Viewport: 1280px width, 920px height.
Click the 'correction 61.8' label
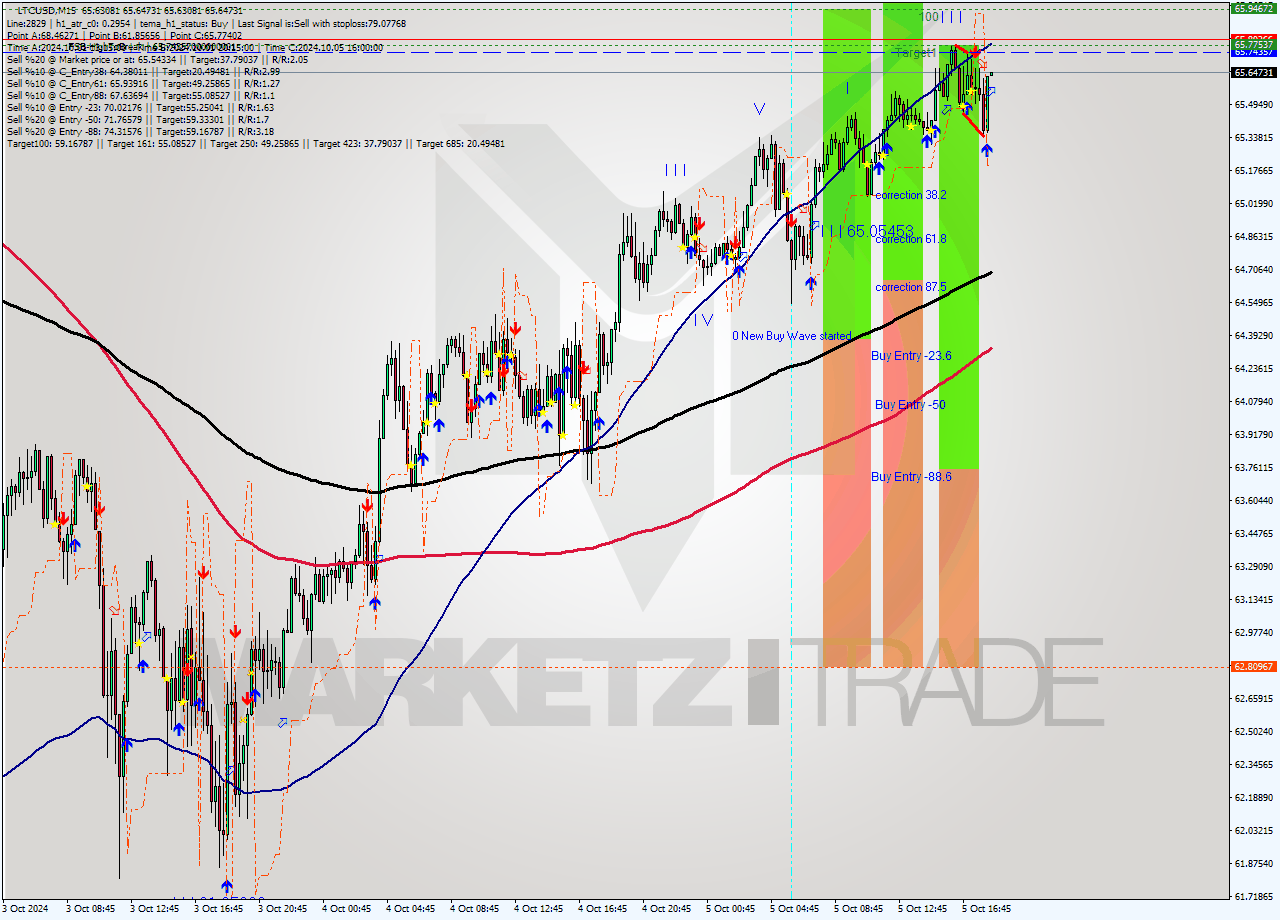(910, 239)
